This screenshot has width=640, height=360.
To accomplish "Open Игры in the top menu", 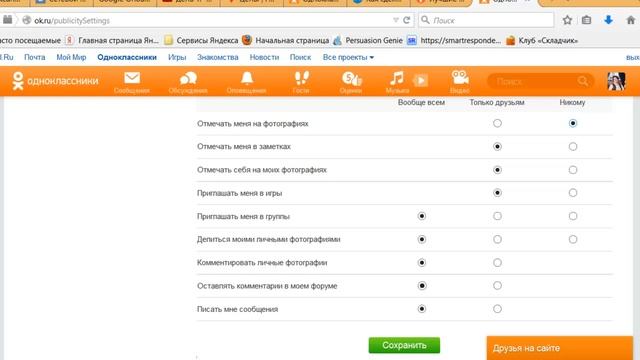I will click(x=177, y=58).
